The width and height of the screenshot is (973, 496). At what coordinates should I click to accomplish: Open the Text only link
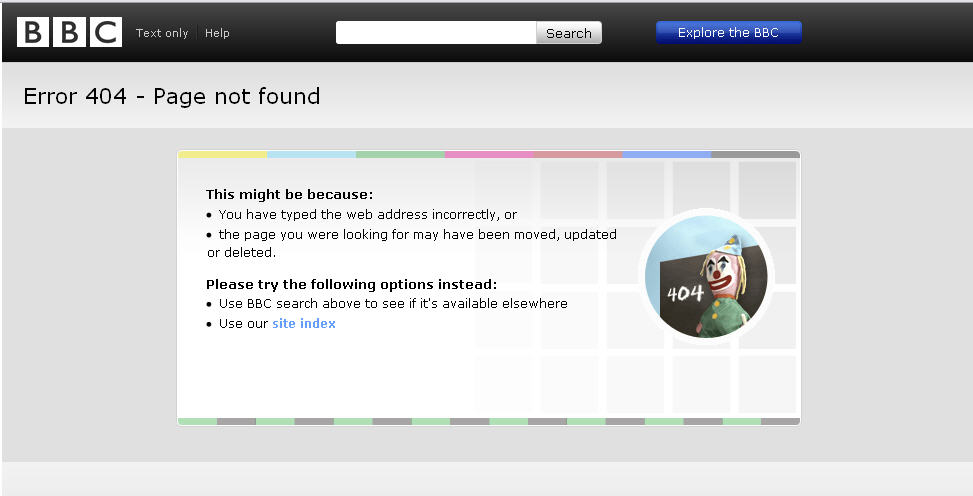pos(162,33)
